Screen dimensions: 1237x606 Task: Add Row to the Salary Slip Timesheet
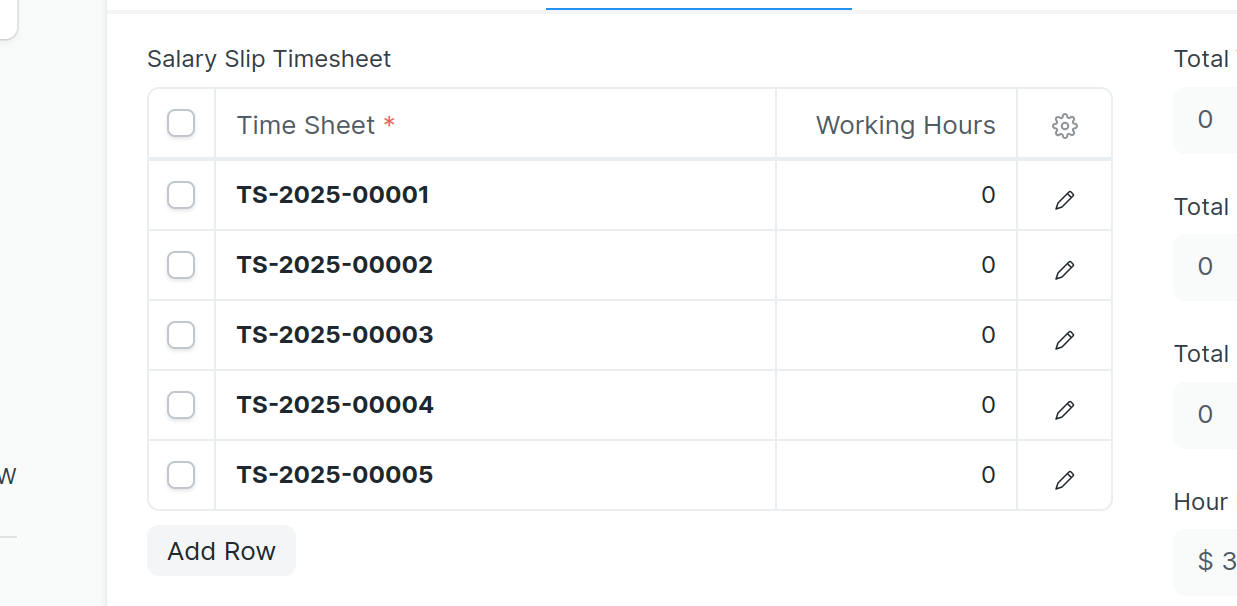[x=221, y=551]
